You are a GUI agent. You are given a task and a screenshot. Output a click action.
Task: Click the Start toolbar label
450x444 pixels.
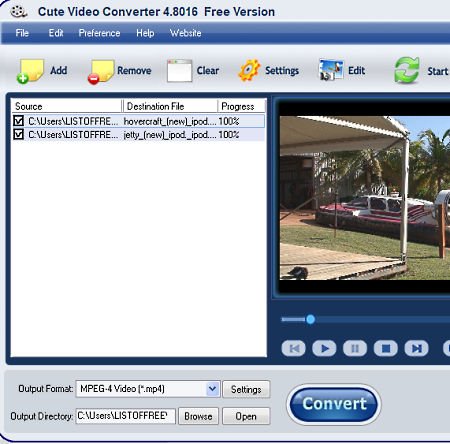(x=438, y=71)
